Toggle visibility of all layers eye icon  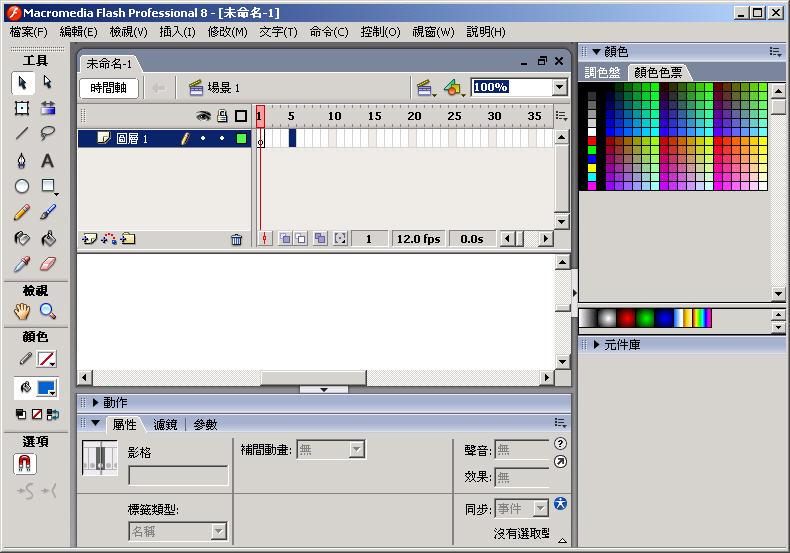coord(203,116)
